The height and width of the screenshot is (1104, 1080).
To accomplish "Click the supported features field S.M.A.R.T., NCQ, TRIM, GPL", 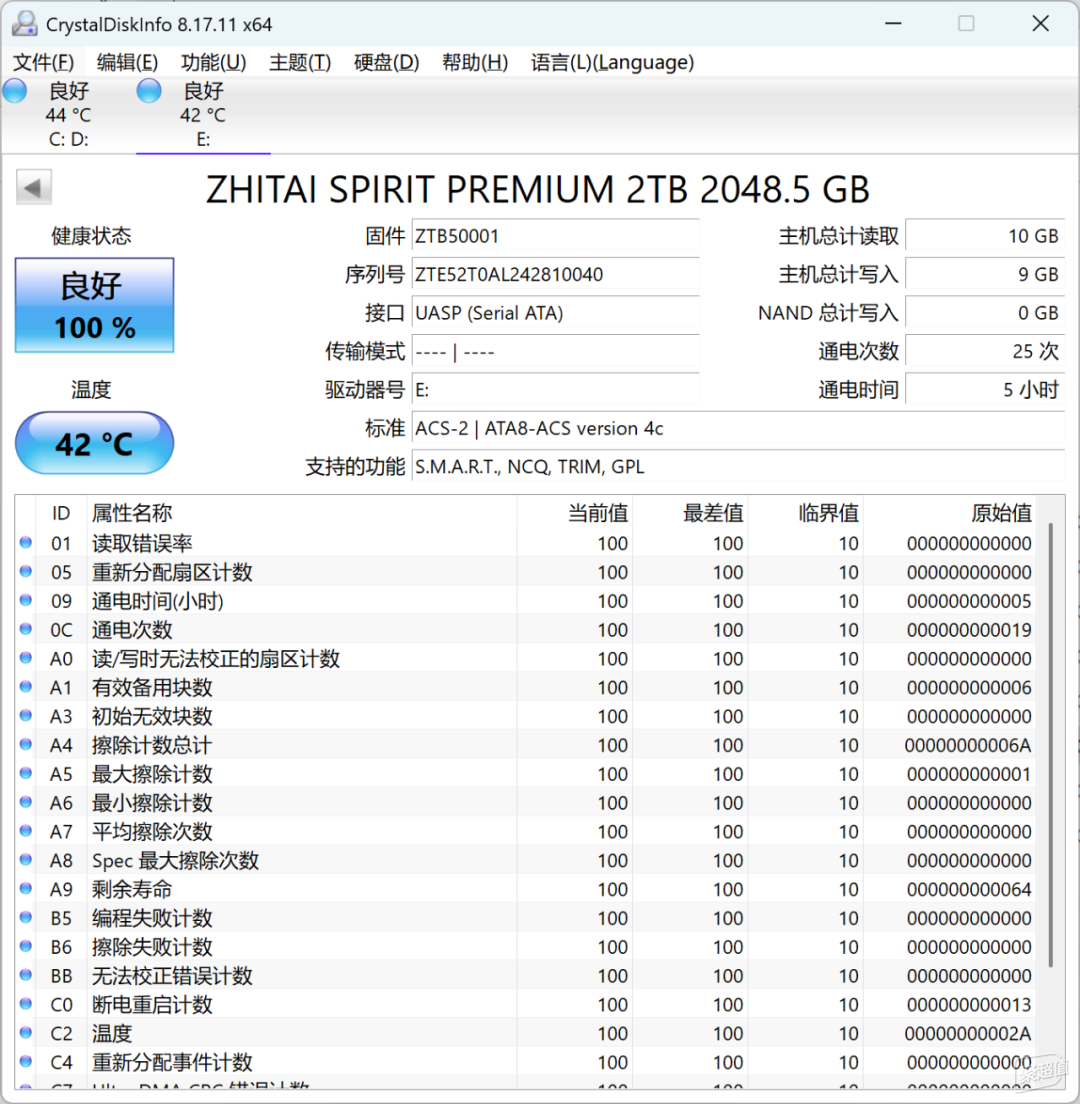I will coord(738,467).
